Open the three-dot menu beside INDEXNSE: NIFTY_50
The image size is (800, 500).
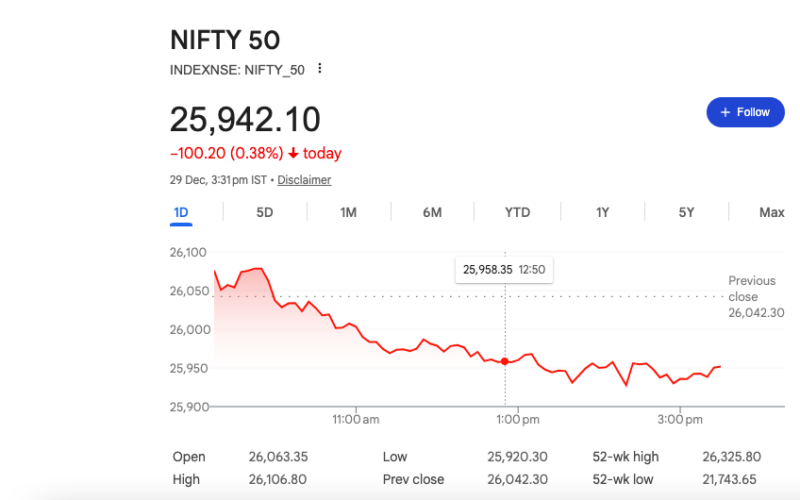point(320,68)
